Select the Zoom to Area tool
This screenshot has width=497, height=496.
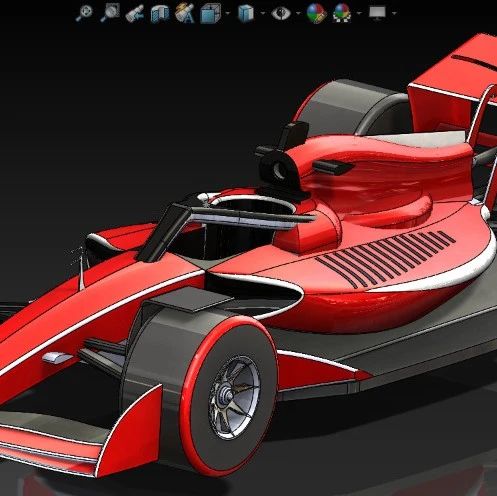(x=110, y=13)
